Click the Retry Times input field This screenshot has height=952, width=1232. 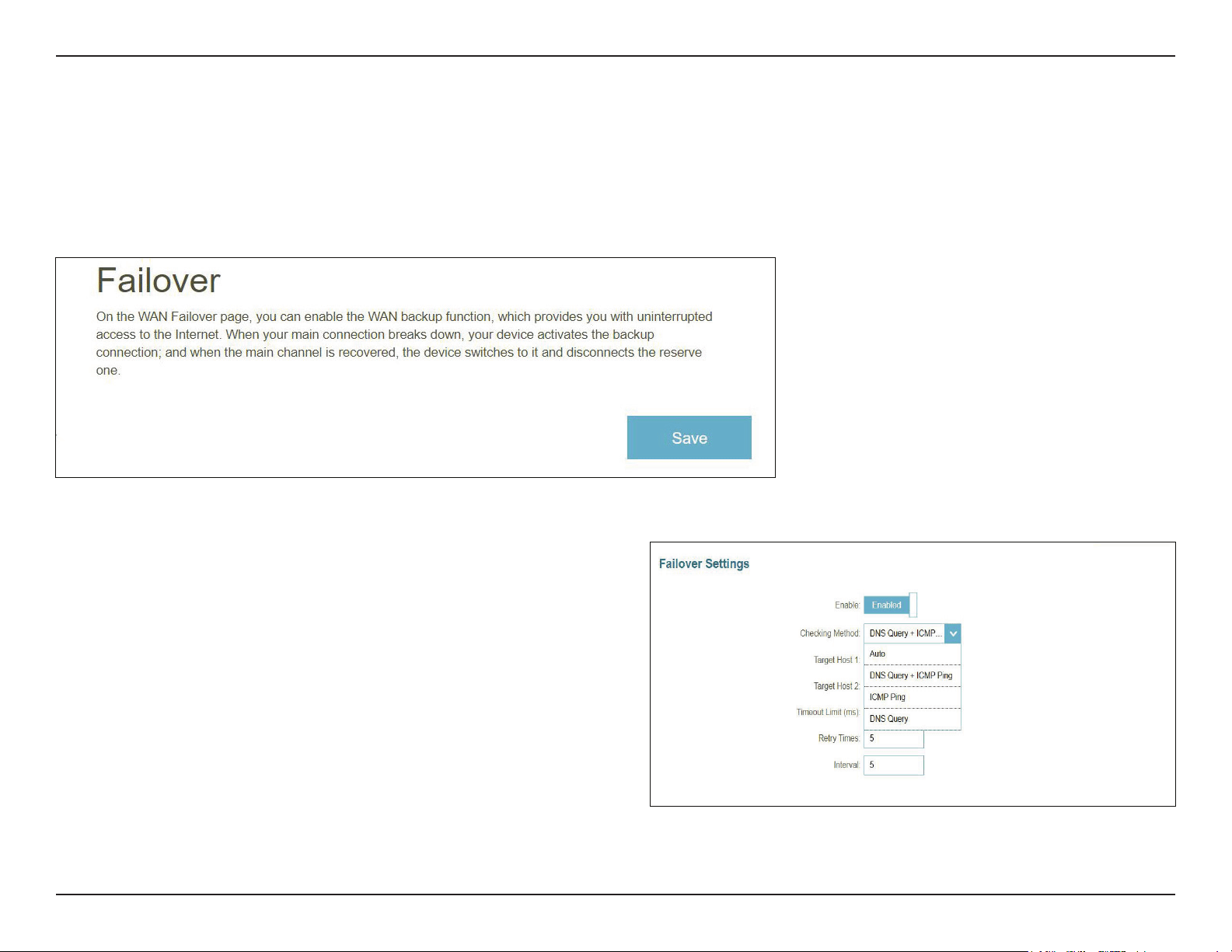(894, 738)
